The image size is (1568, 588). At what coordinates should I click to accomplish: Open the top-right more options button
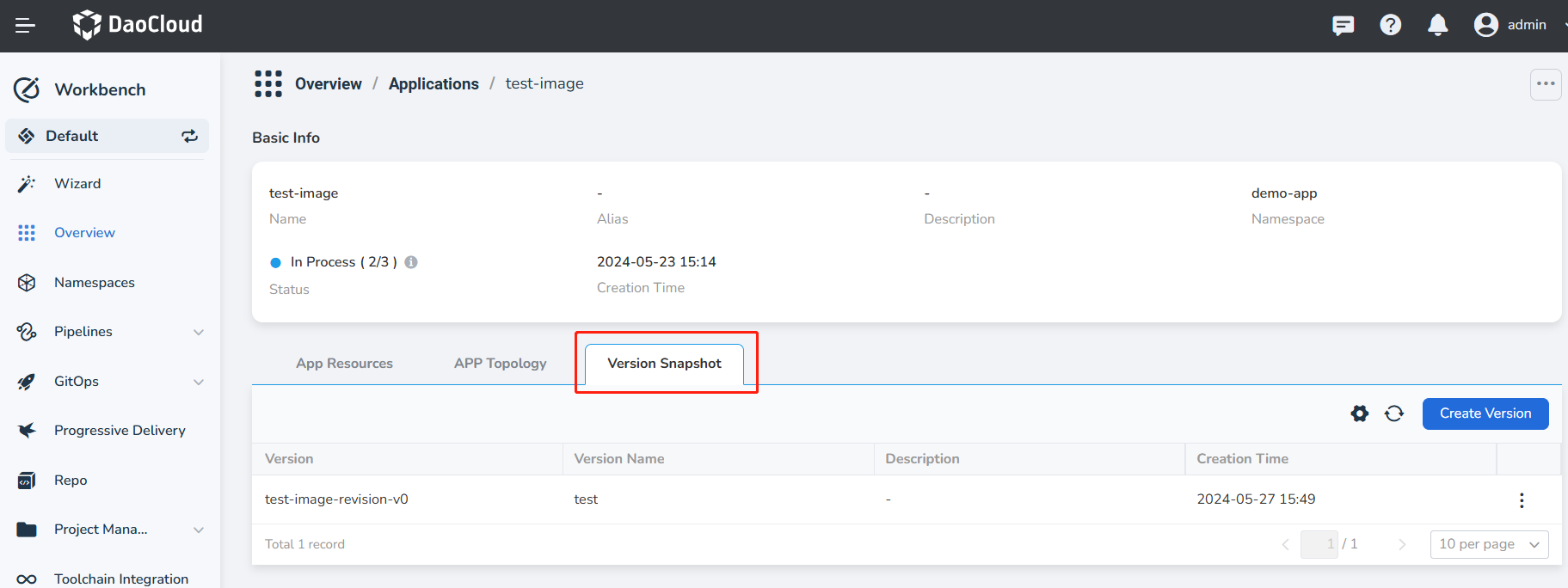coord(1545,84)
